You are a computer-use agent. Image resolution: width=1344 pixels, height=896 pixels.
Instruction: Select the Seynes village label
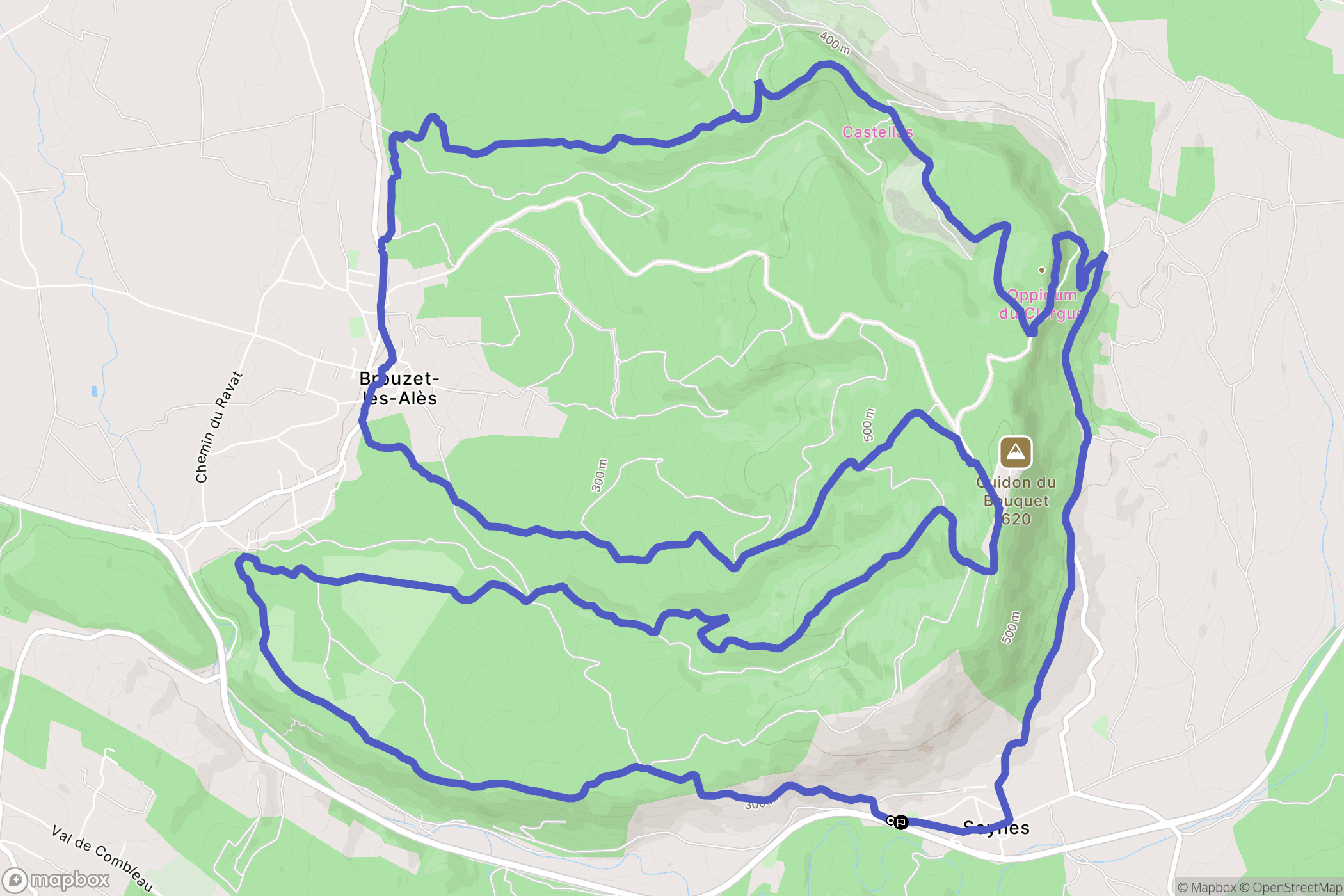click(996, 828)
